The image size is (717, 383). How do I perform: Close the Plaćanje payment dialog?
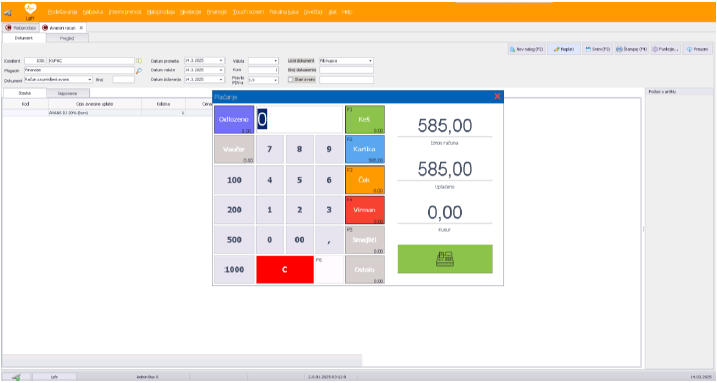[x=497, y=96]
